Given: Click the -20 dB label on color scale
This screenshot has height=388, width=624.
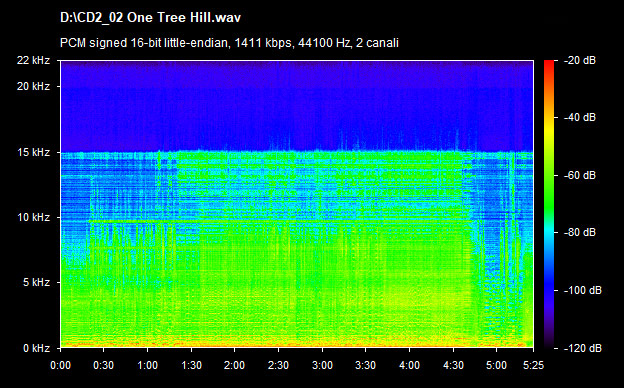Looking at the screenshot, I should click(580, 60).
